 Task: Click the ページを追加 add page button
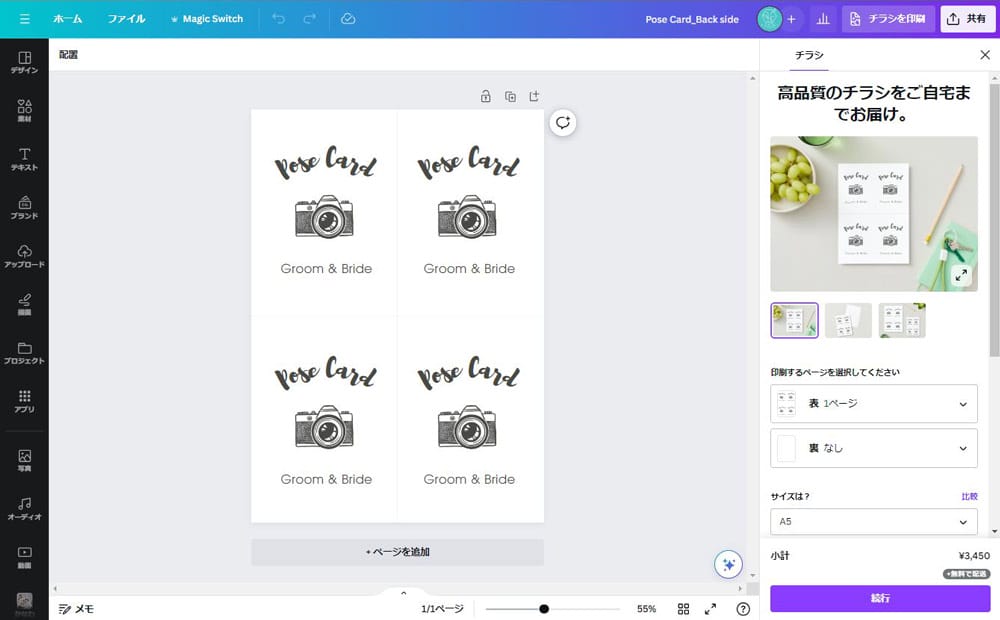(x=397, y=552)
